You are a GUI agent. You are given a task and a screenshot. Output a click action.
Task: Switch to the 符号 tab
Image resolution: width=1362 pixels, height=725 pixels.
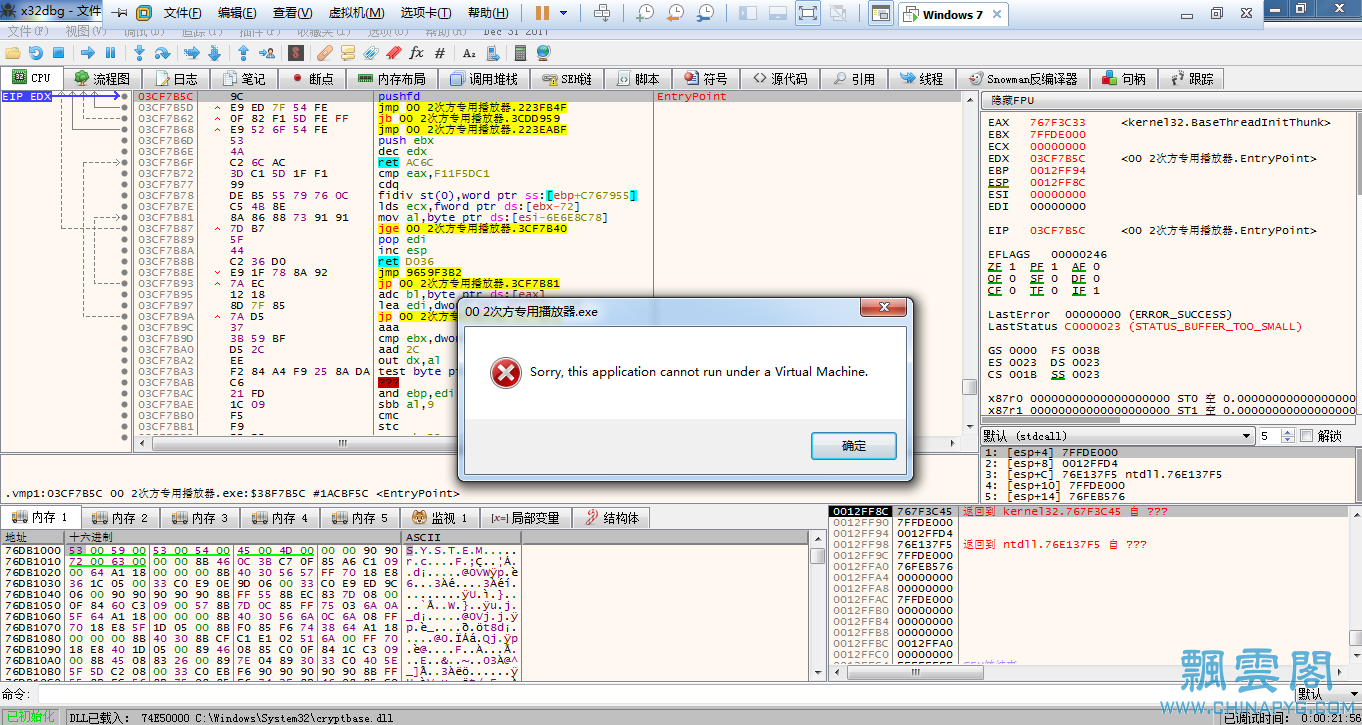706,78
